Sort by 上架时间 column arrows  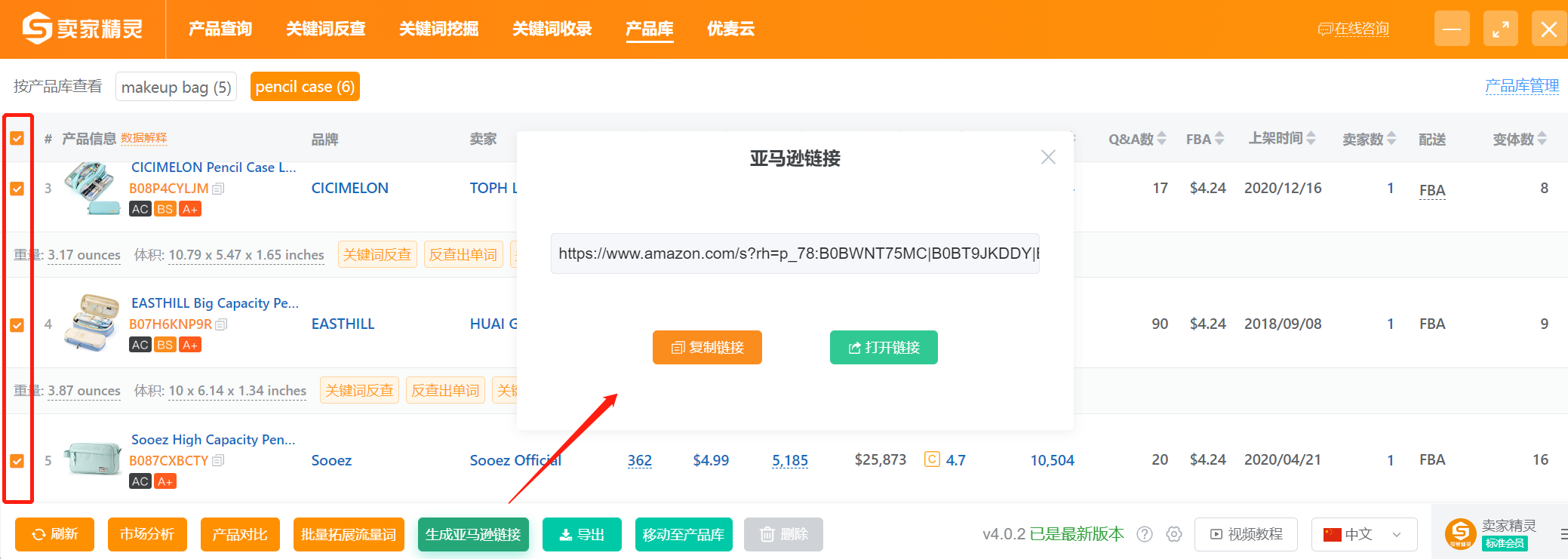1311,138
